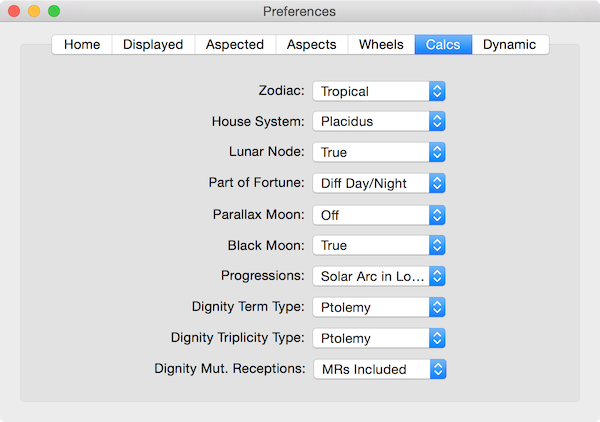Screen dimensions: 600x422
Task: Change the Lunar Node setting from True
Action: pyautogui.click(x=379, y=152)
